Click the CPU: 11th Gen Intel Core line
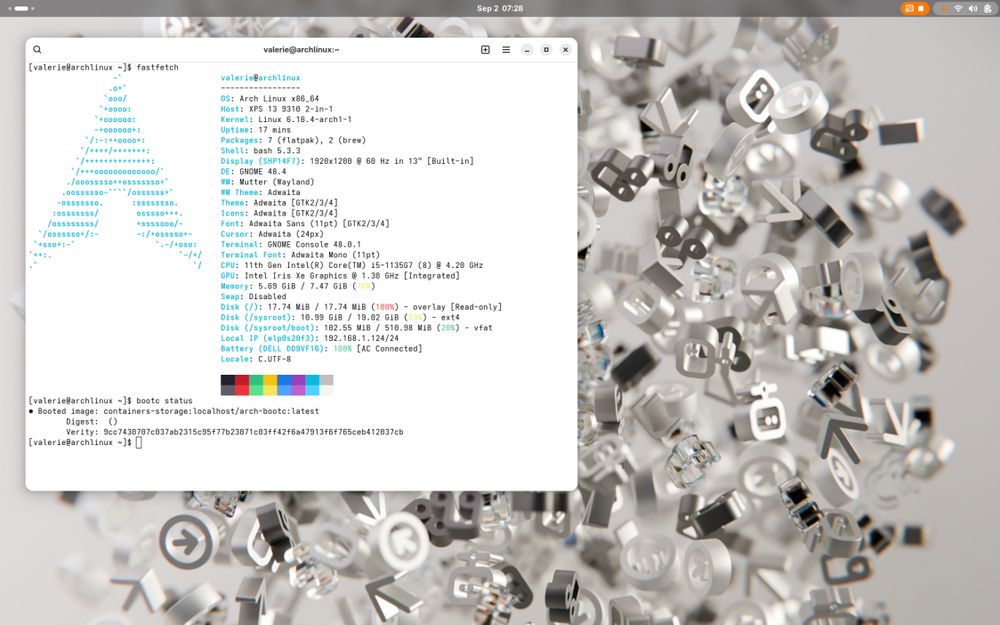The height and width of the screenshot is (625, 1000). (352, 265)
